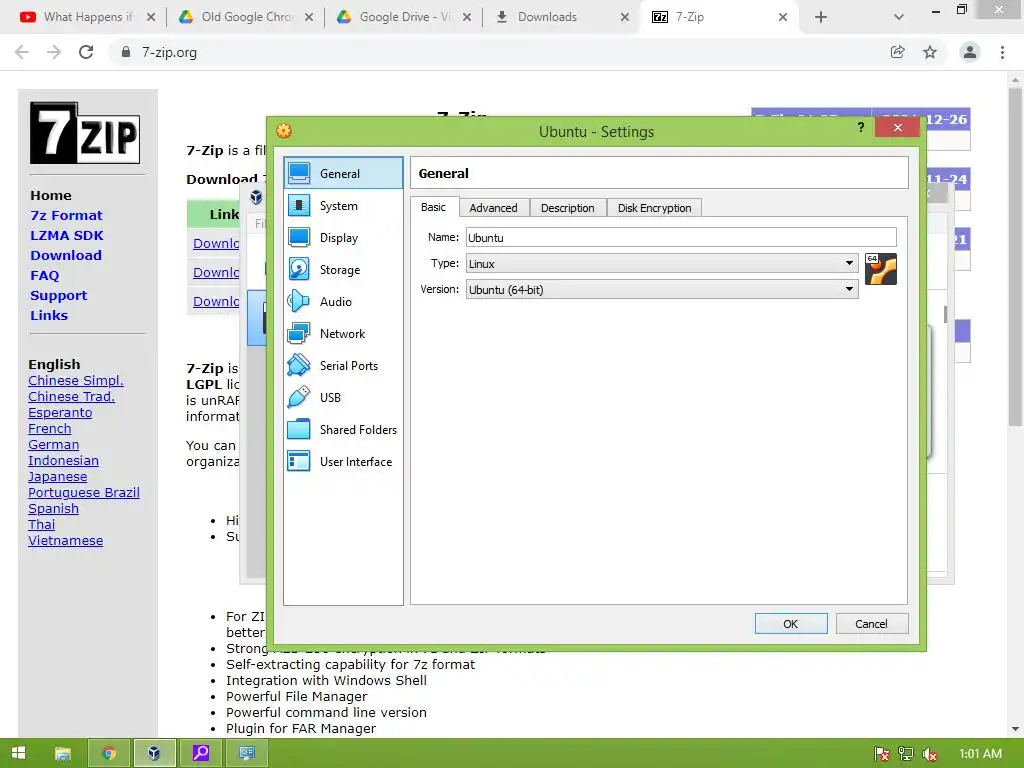This screenshot has width=1024, height=768.
Task: Open the Windows Start button
Action: point(18,753)
